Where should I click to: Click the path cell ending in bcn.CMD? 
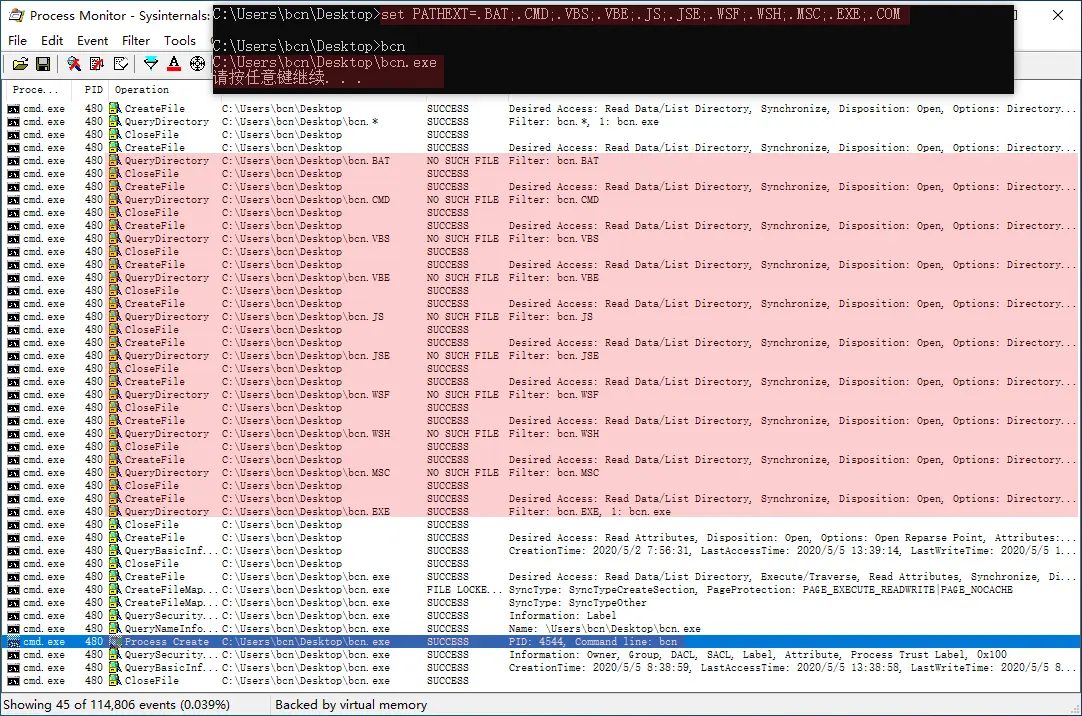point(306,199)
